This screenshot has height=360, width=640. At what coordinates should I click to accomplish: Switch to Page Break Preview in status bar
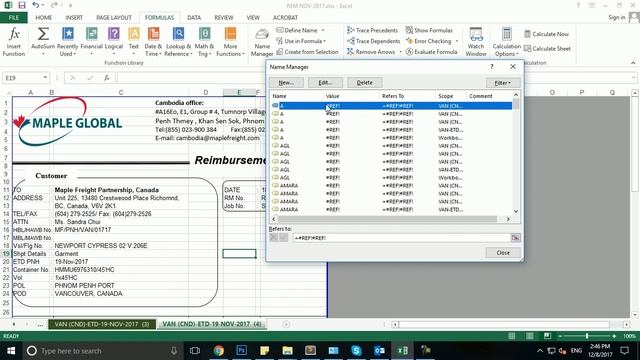coord(547,336)
